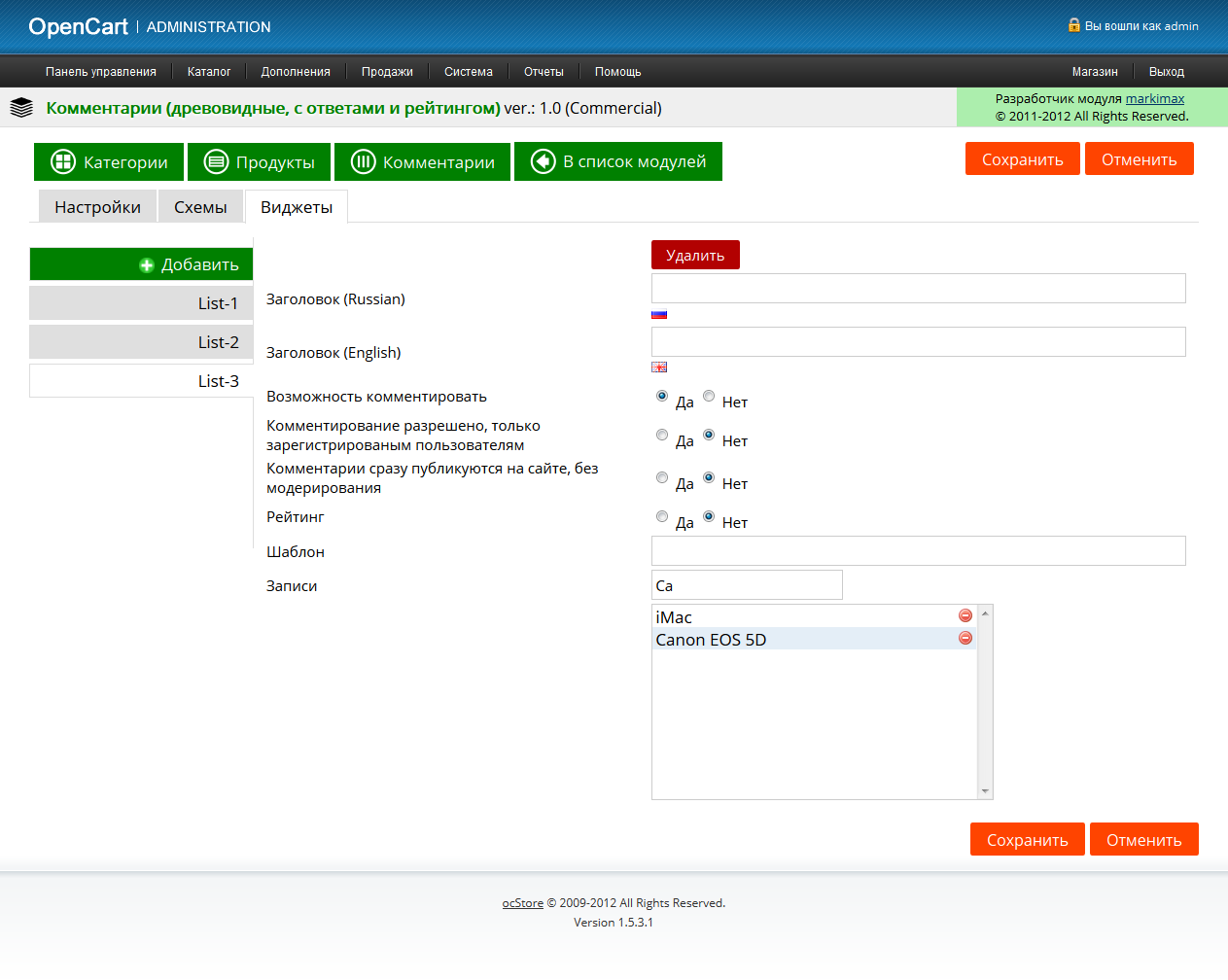Image resolution: width=1228 pixels, height=980 pixels.
Task: Disable Рейтинг with Нет
Action: [x=709, y=516]
